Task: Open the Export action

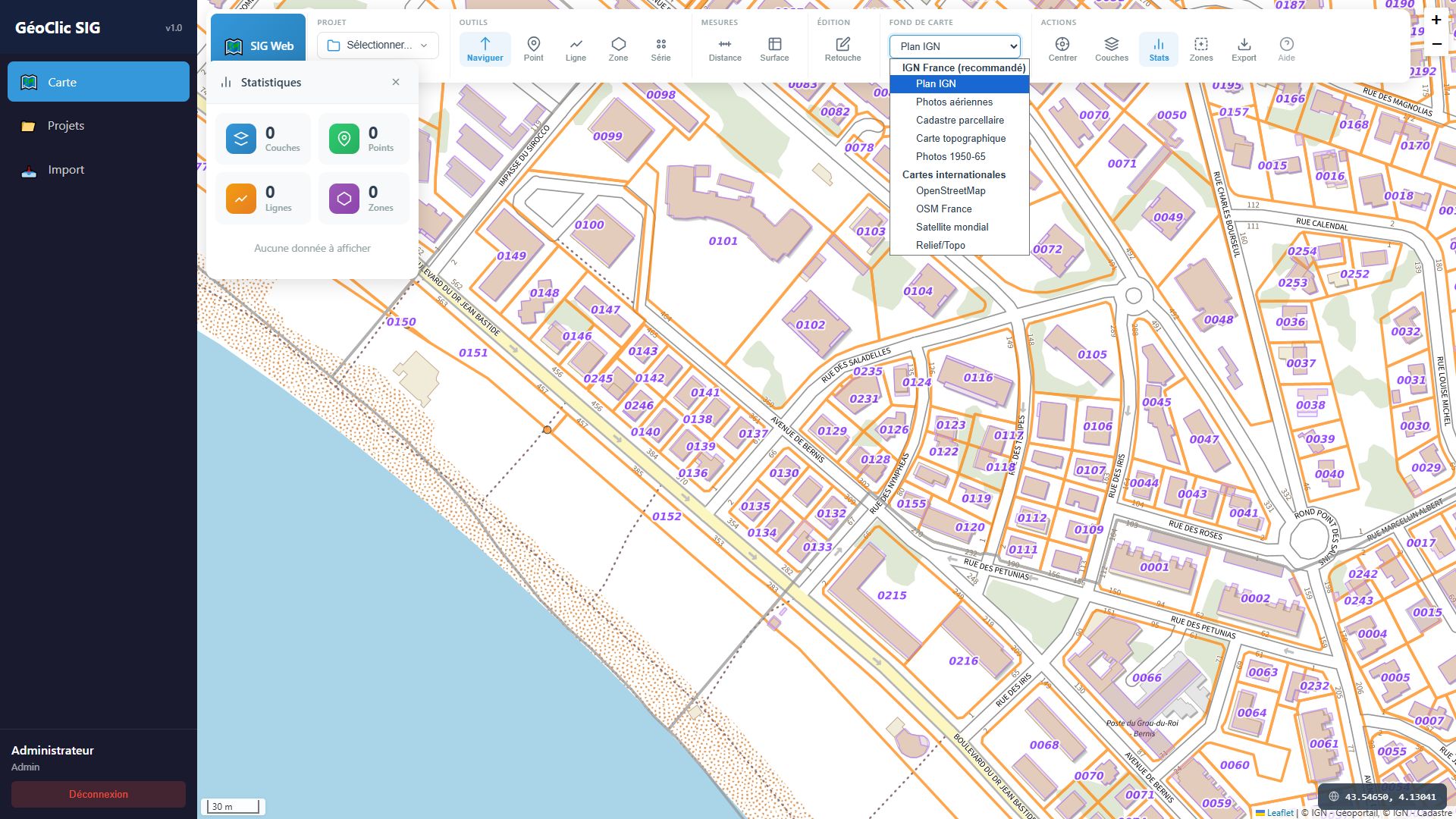Action: 1244,47
